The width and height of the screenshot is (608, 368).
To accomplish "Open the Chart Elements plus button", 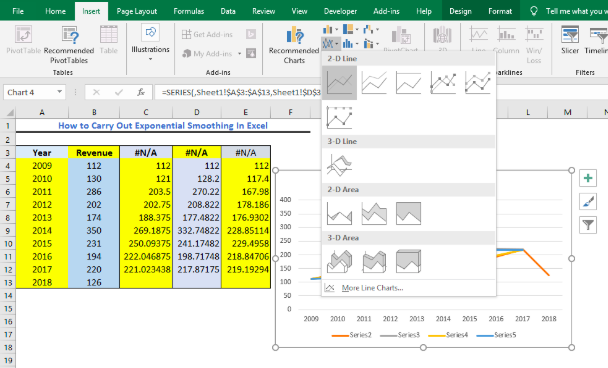I will [x=588, y=178].
